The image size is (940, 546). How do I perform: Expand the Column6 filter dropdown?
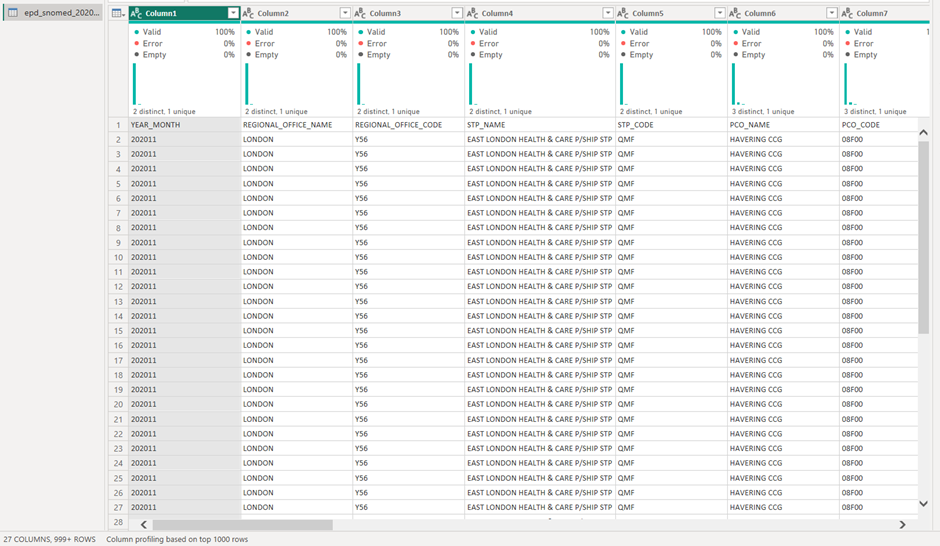[831, 13]
